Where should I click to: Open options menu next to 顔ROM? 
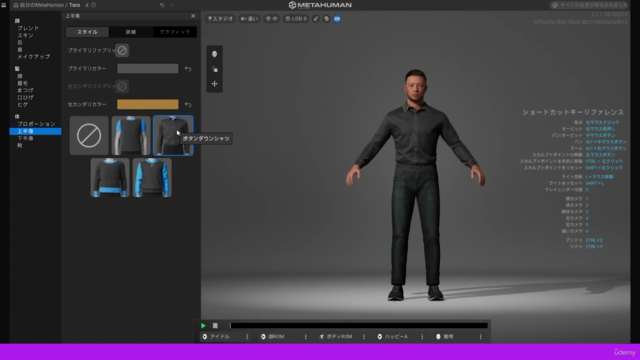click(x=305, y=337)
